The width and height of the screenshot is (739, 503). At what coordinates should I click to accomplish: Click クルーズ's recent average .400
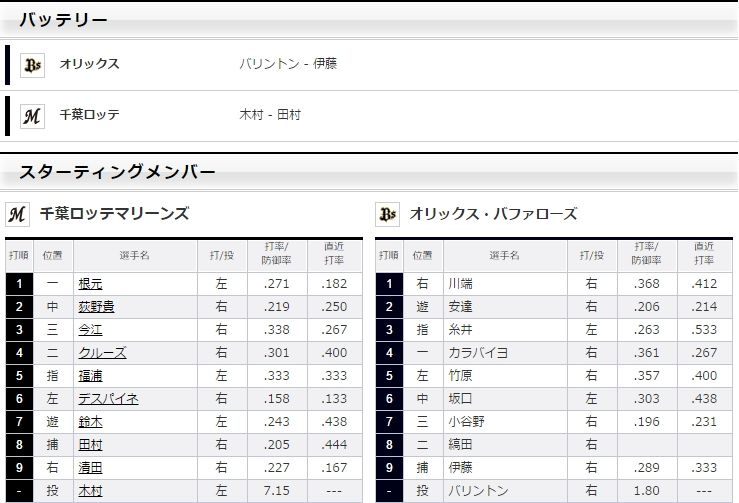(x=334, y=353)
